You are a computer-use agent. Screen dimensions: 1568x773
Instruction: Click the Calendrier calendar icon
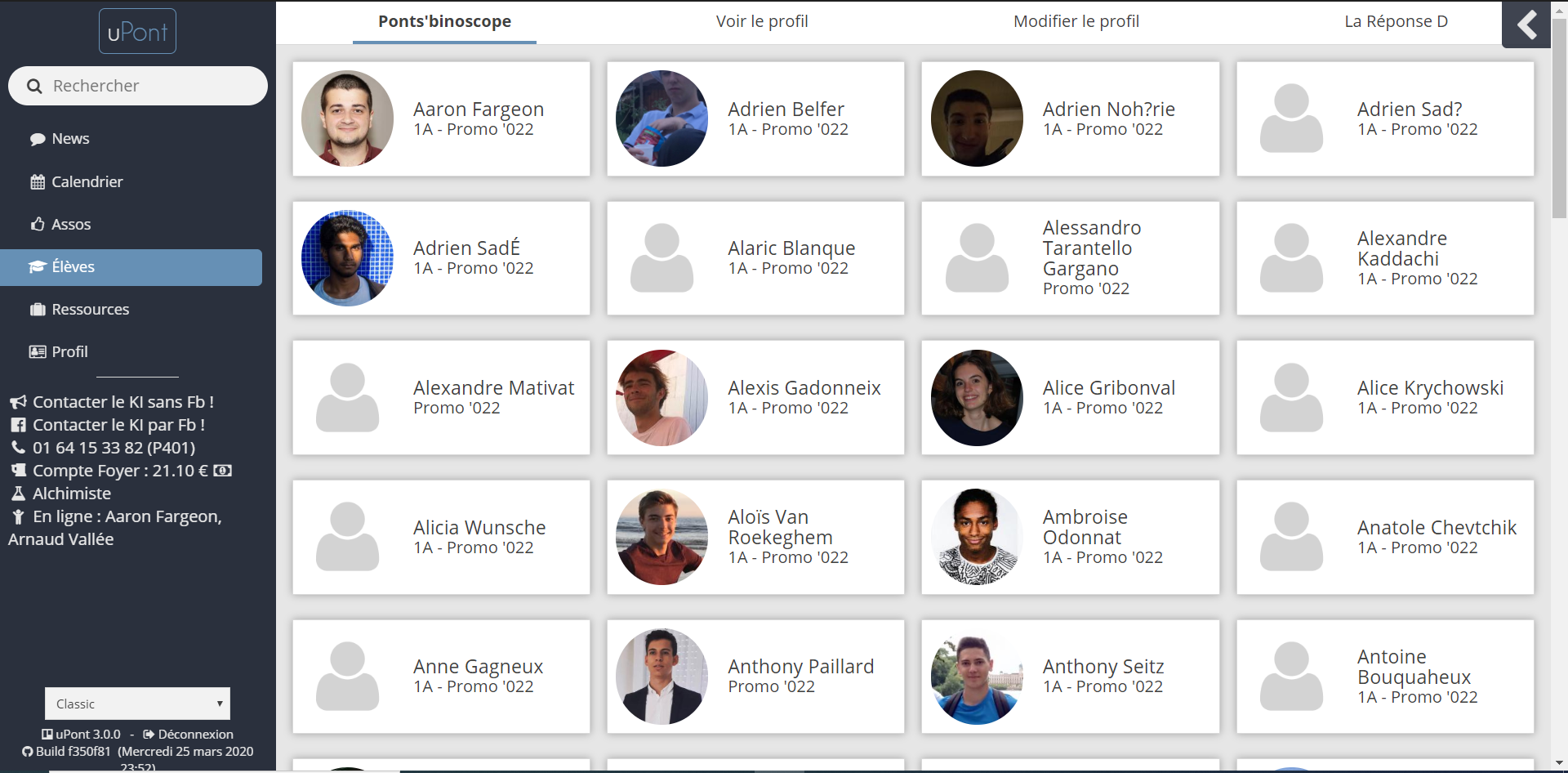[x=38, y=182]
